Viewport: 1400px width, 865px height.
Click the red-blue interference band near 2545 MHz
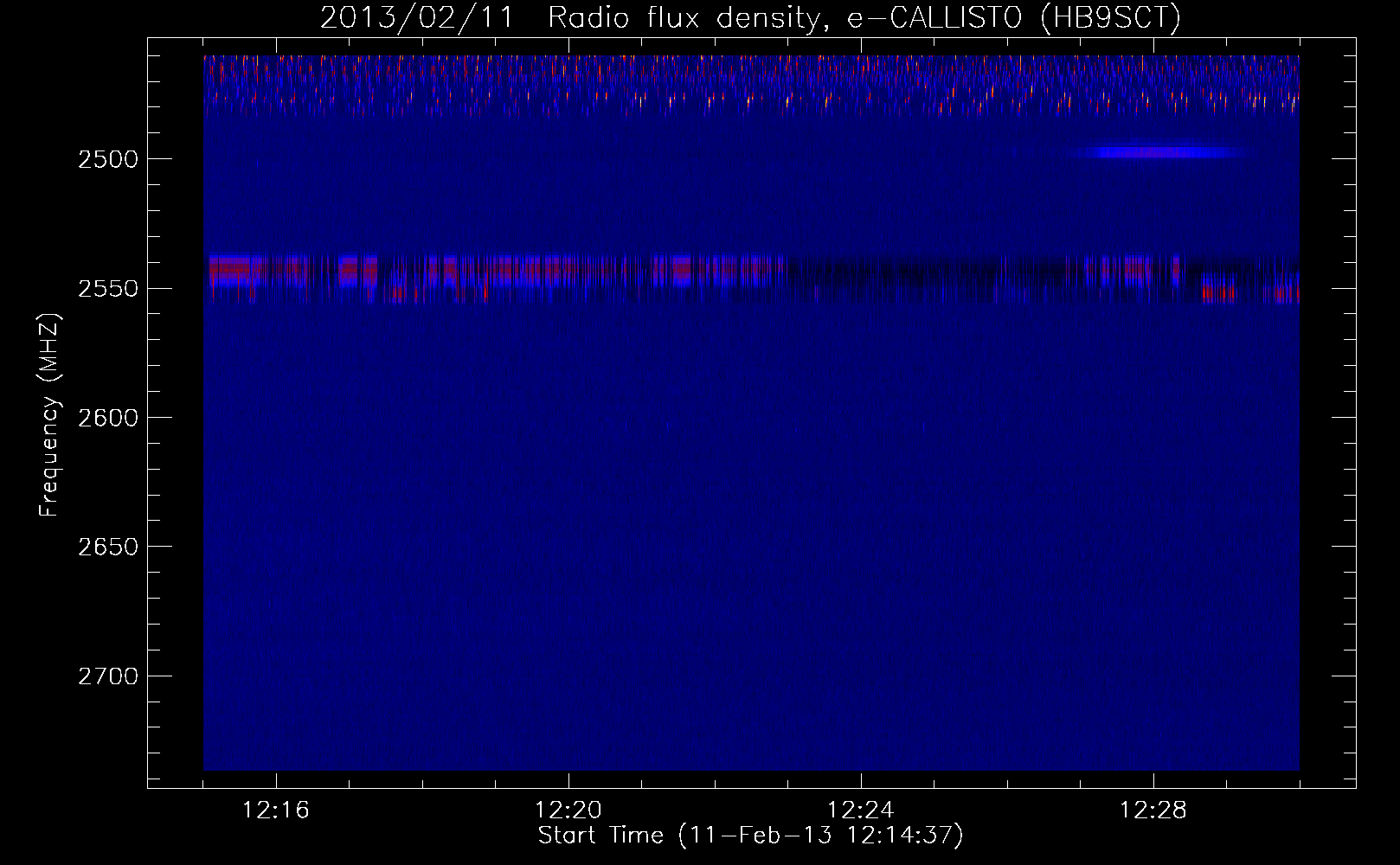click(x=753, y=279)
